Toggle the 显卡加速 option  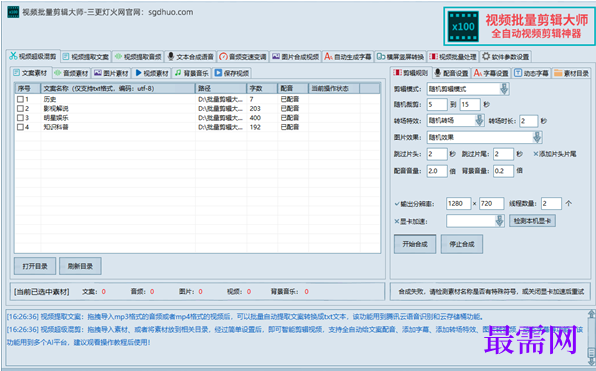pos(411,221)
